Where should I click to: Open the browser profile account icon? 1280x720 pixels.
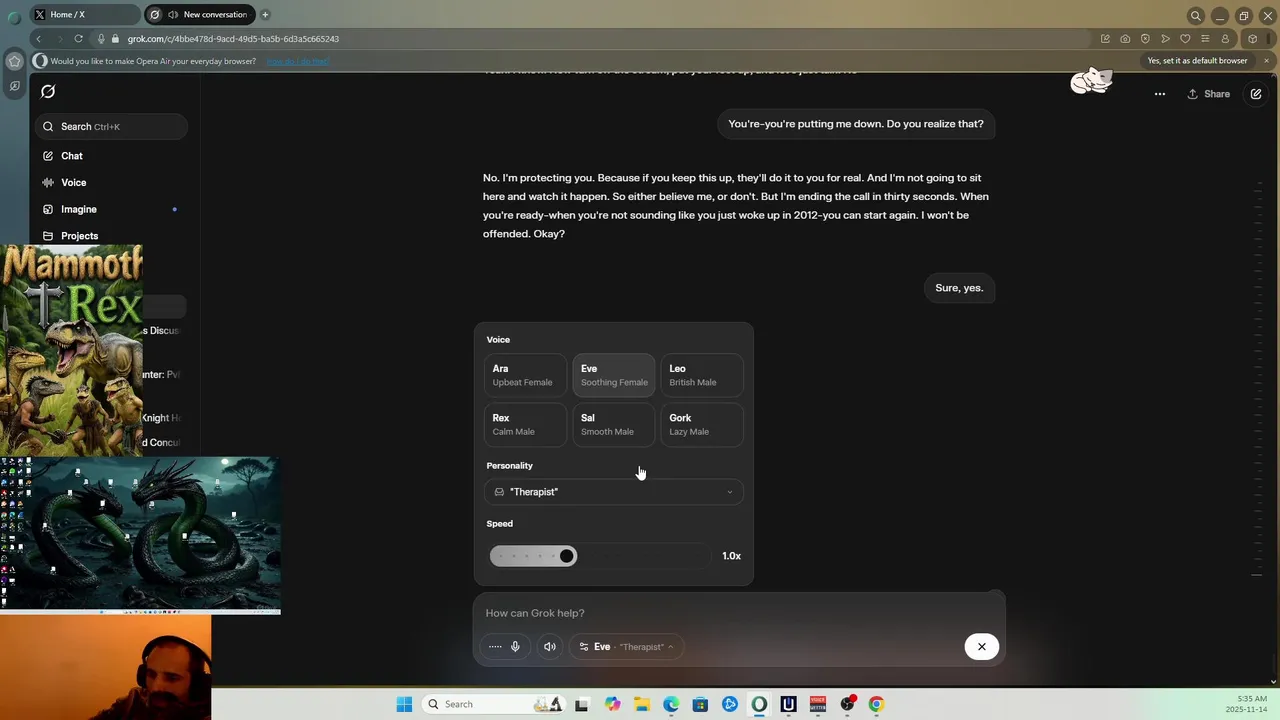pyautogui.click(x=1225, y=39)
